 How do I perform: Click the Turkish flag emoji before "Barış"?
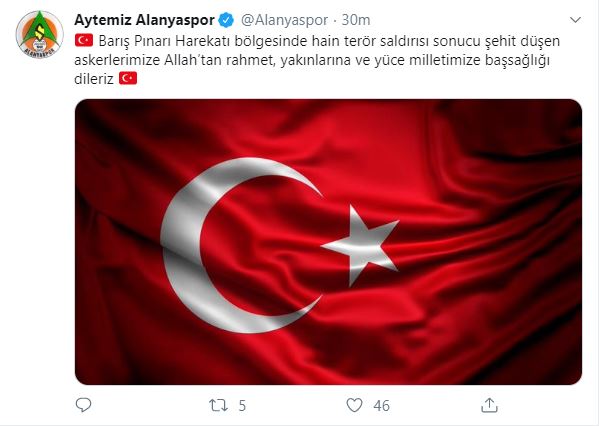click(84, 40)
